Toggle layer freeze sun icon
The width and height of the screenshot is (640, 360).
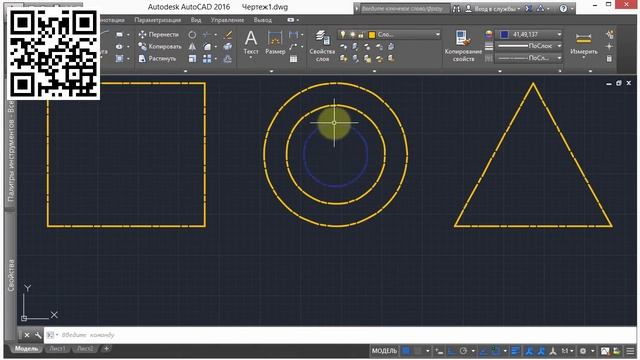[352, 35]
